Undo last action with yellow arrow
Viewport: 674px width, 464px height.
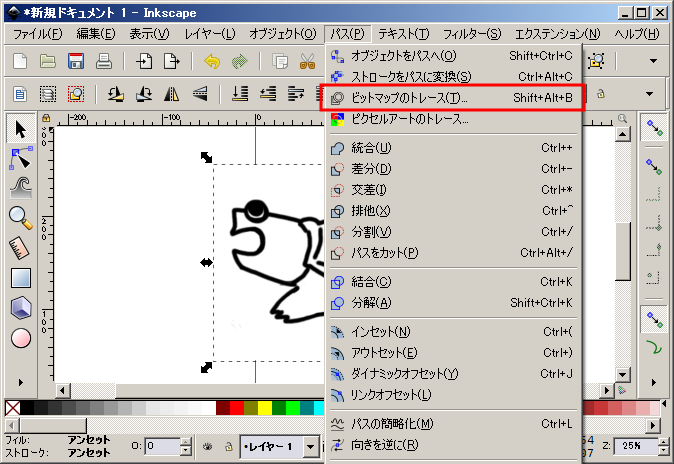(211, 61)
